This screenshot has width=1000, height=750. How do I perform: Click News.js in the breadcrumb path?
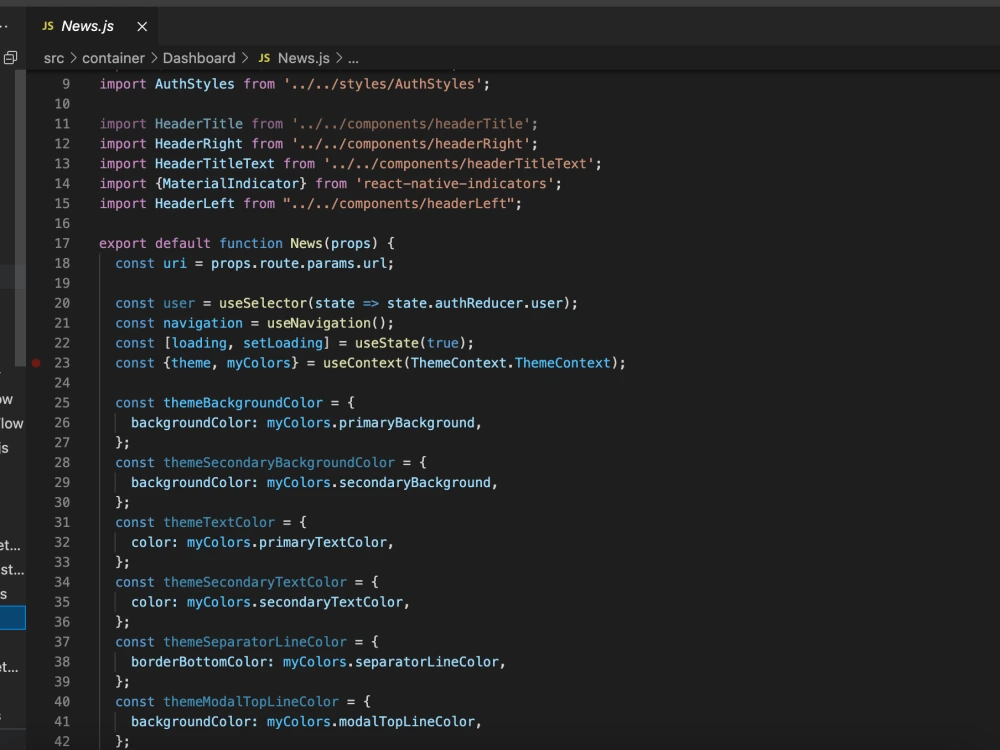[304, 58]
